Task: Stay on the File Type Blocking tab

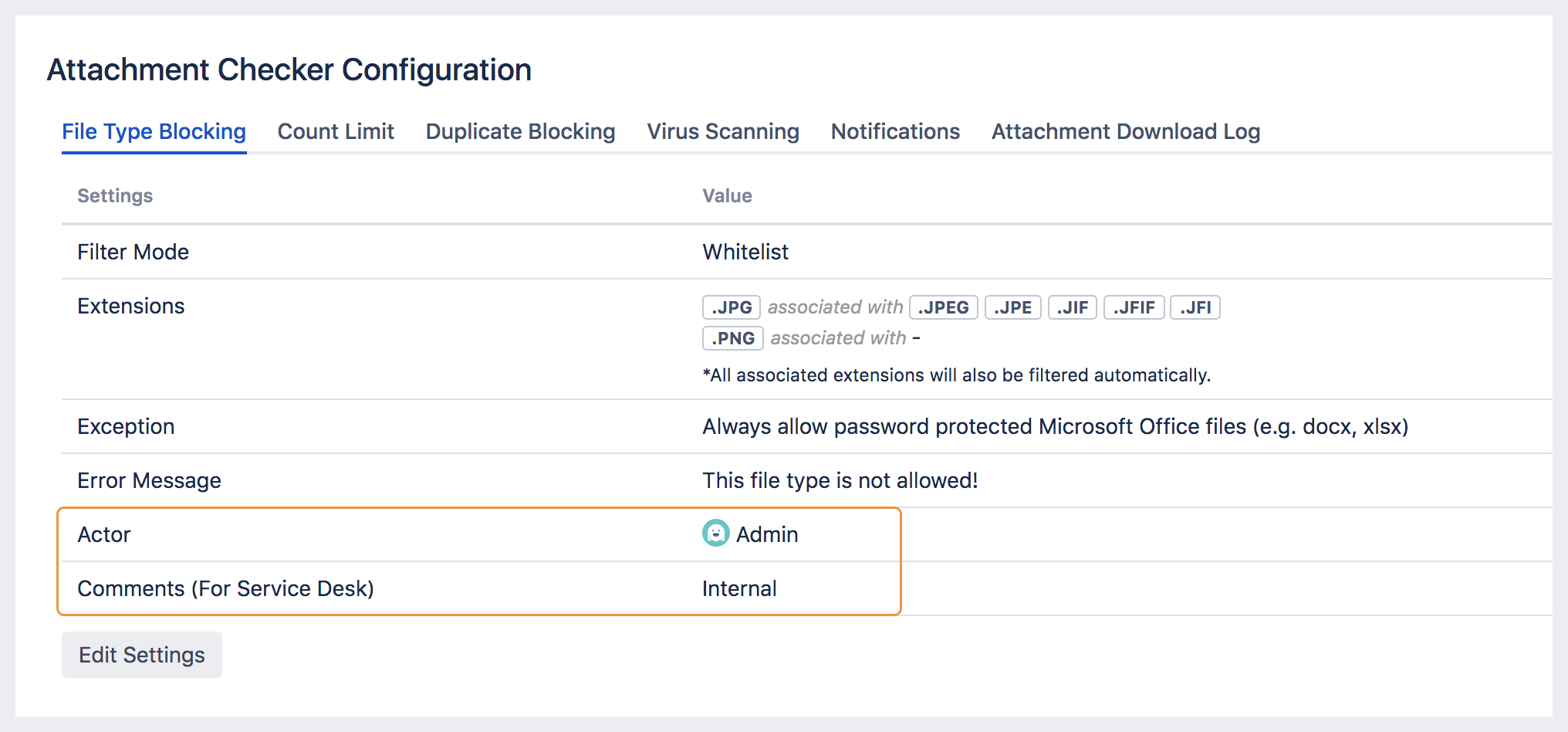Action: click(153, 131)
